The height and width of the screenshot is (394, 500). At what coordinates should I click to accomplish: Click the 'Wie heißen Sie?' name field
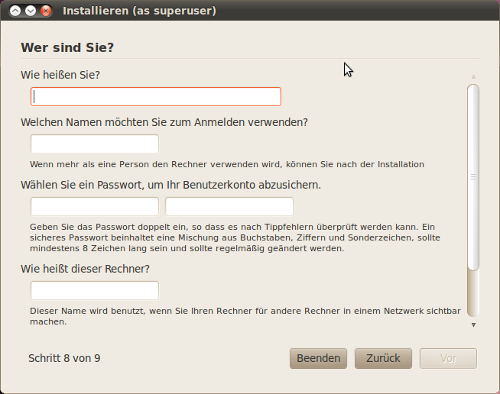pos(156,97)
